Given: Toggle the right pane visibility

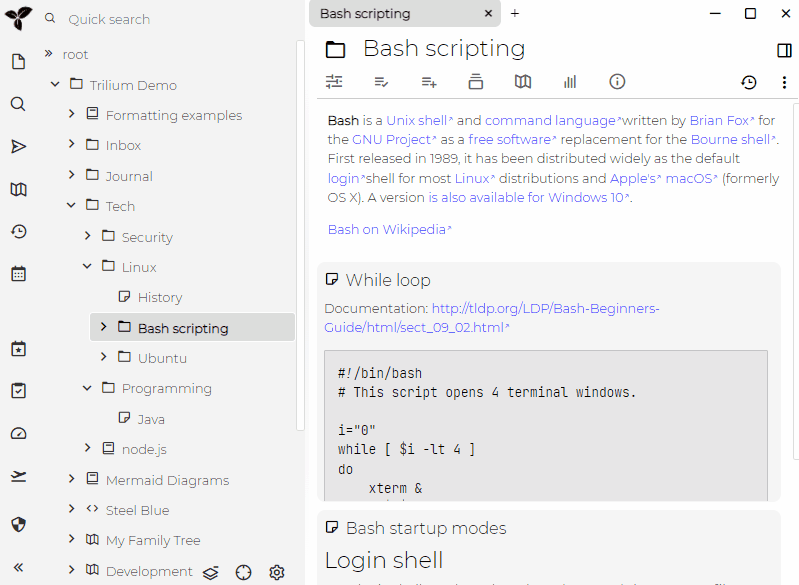Looking at the screenshot, I should click(x=784, y=50).
